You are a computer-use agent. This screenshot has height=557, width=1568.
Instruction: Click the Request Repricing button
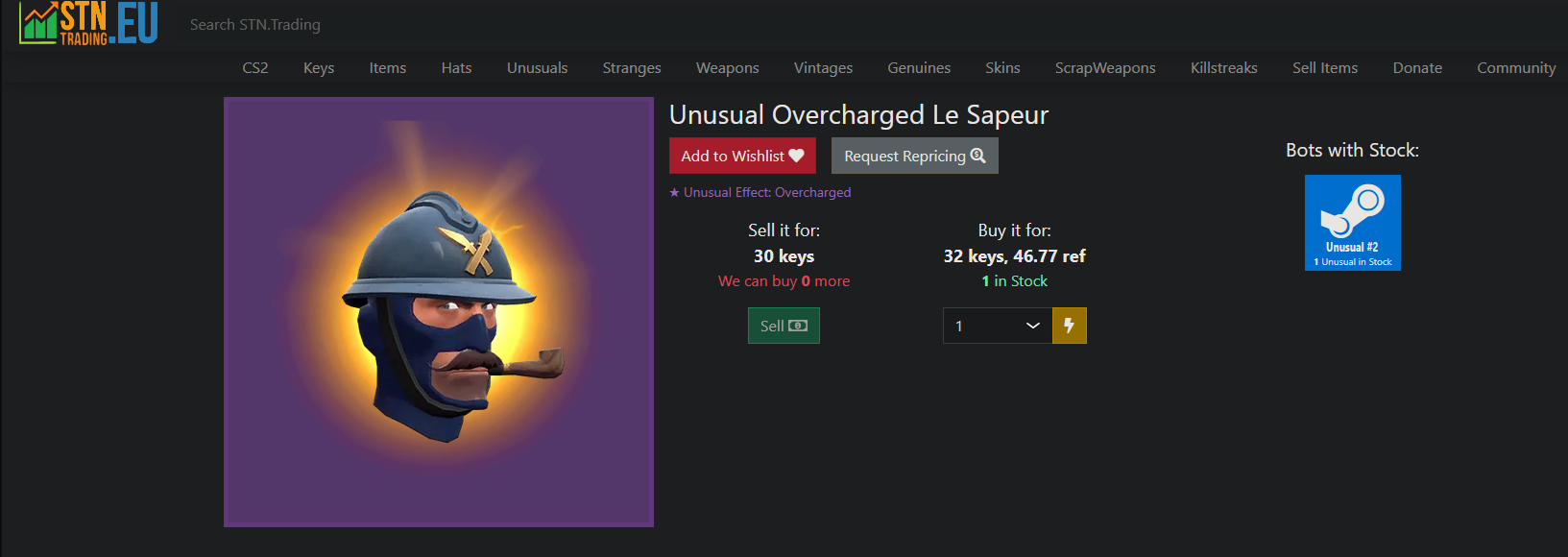[915, 156]
